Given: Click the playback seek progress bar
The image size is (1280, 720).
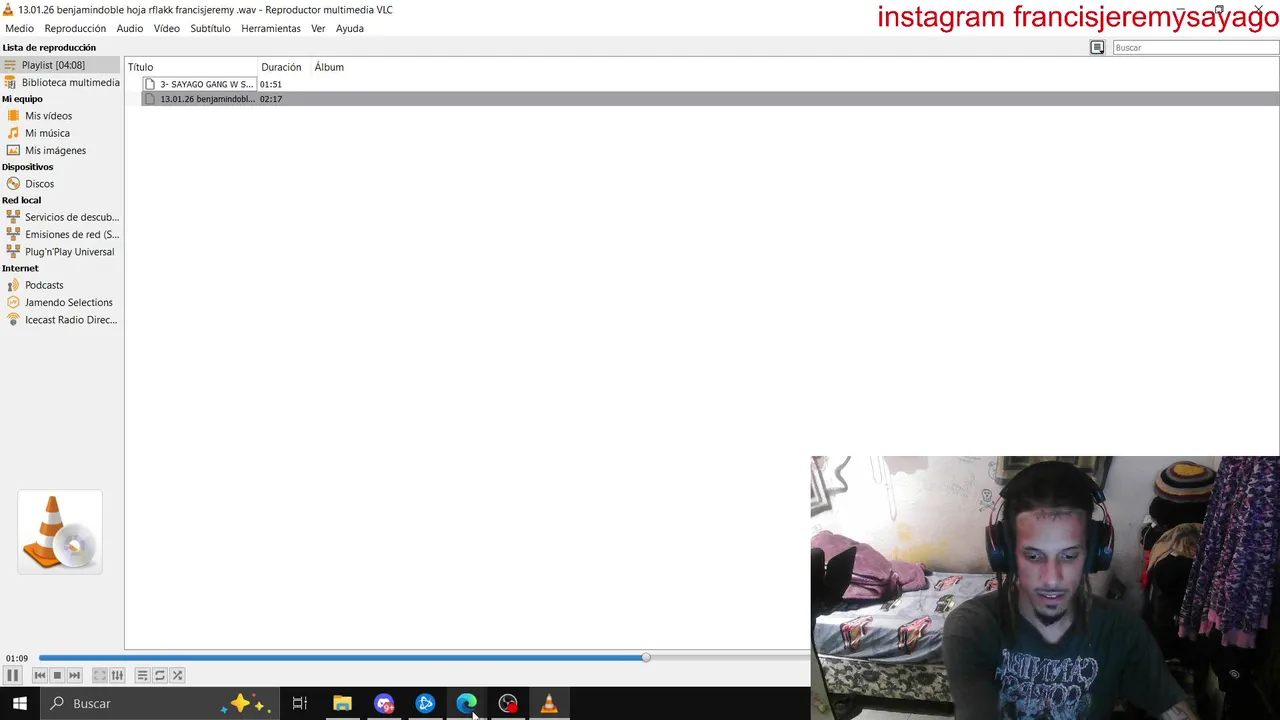Looking at the screenshot, I should [424, 657].
